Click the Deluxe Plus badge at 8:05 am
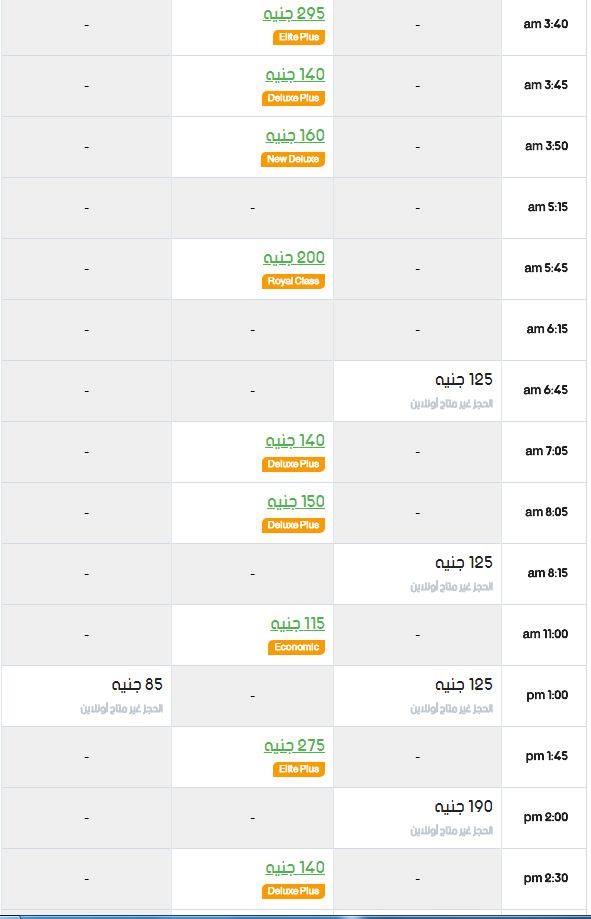Image resolution: width=591 pixels, height=919 pixels. (293, 525)
